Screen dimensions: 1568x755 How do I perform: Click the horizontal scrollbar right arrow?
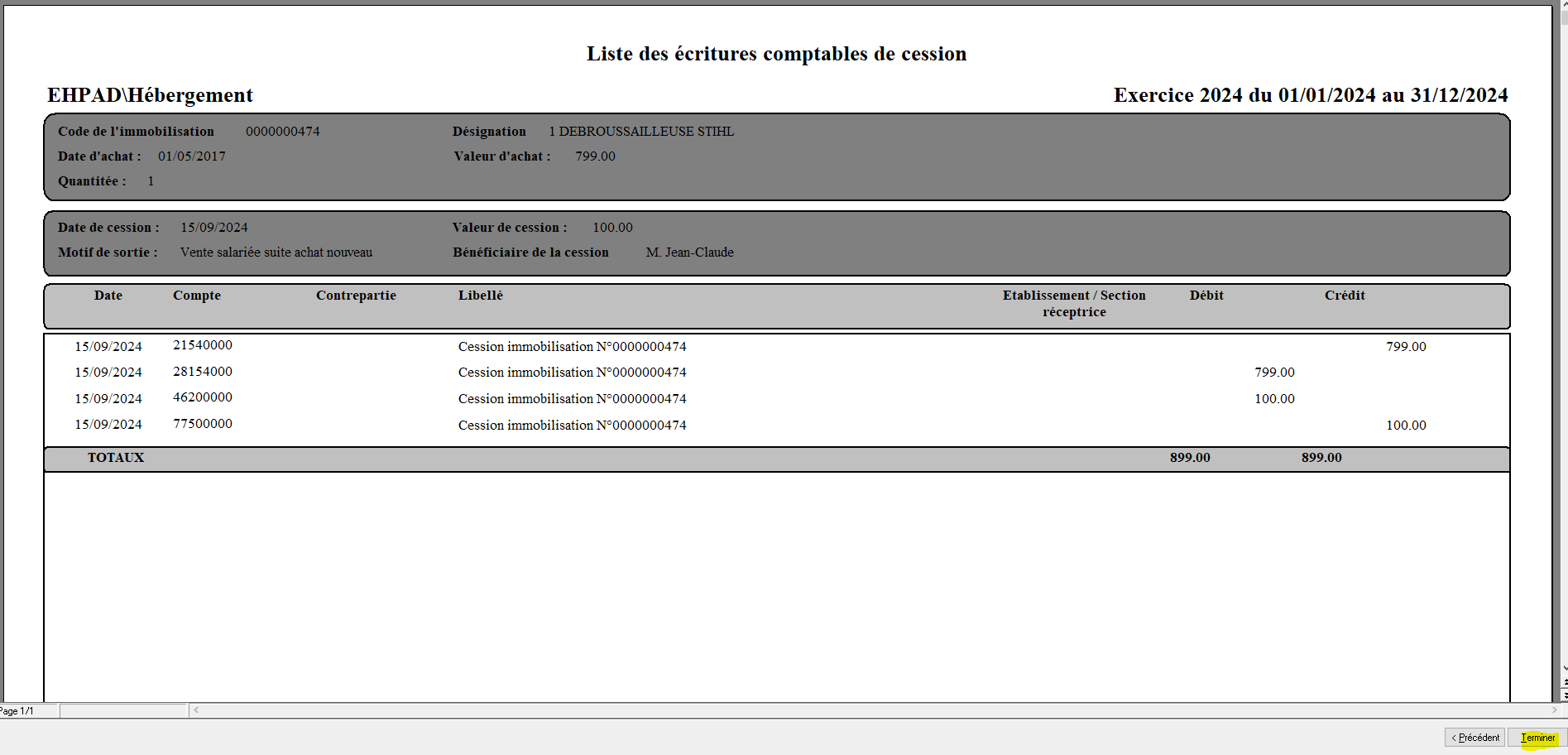tap(1554, 709)
